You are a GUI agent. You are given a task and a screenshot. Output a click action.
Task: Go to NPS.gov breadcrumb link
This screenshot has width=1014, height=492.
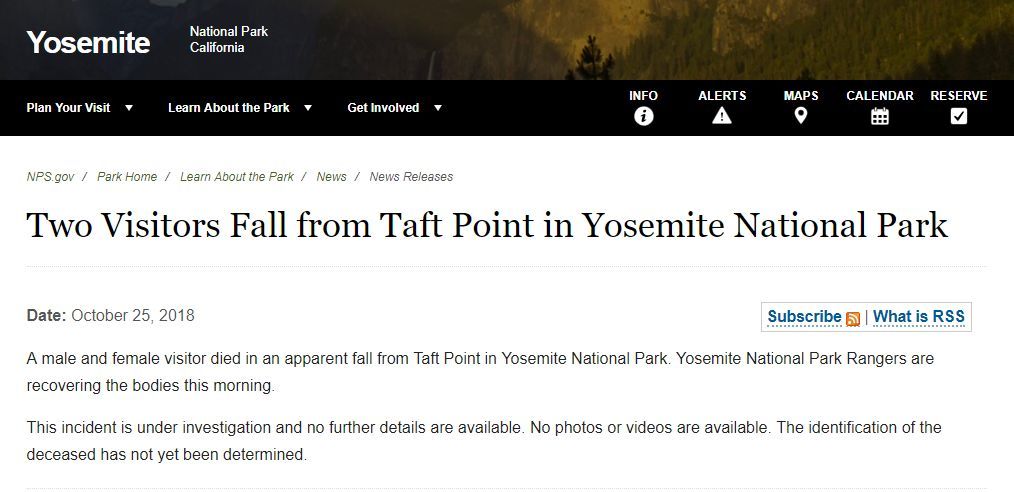pyautogui.click(x=50, y=177)
